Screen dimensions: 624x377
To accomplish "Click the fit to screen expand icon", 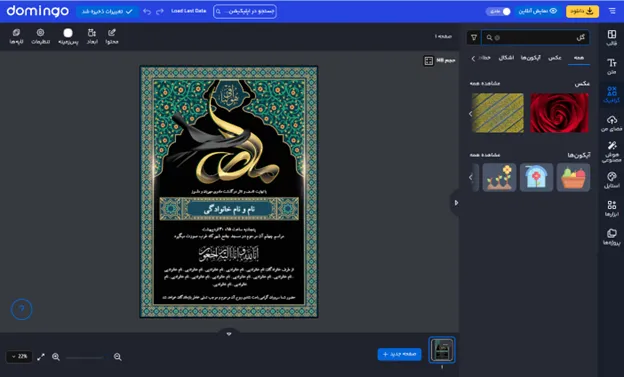I will 41,357.
